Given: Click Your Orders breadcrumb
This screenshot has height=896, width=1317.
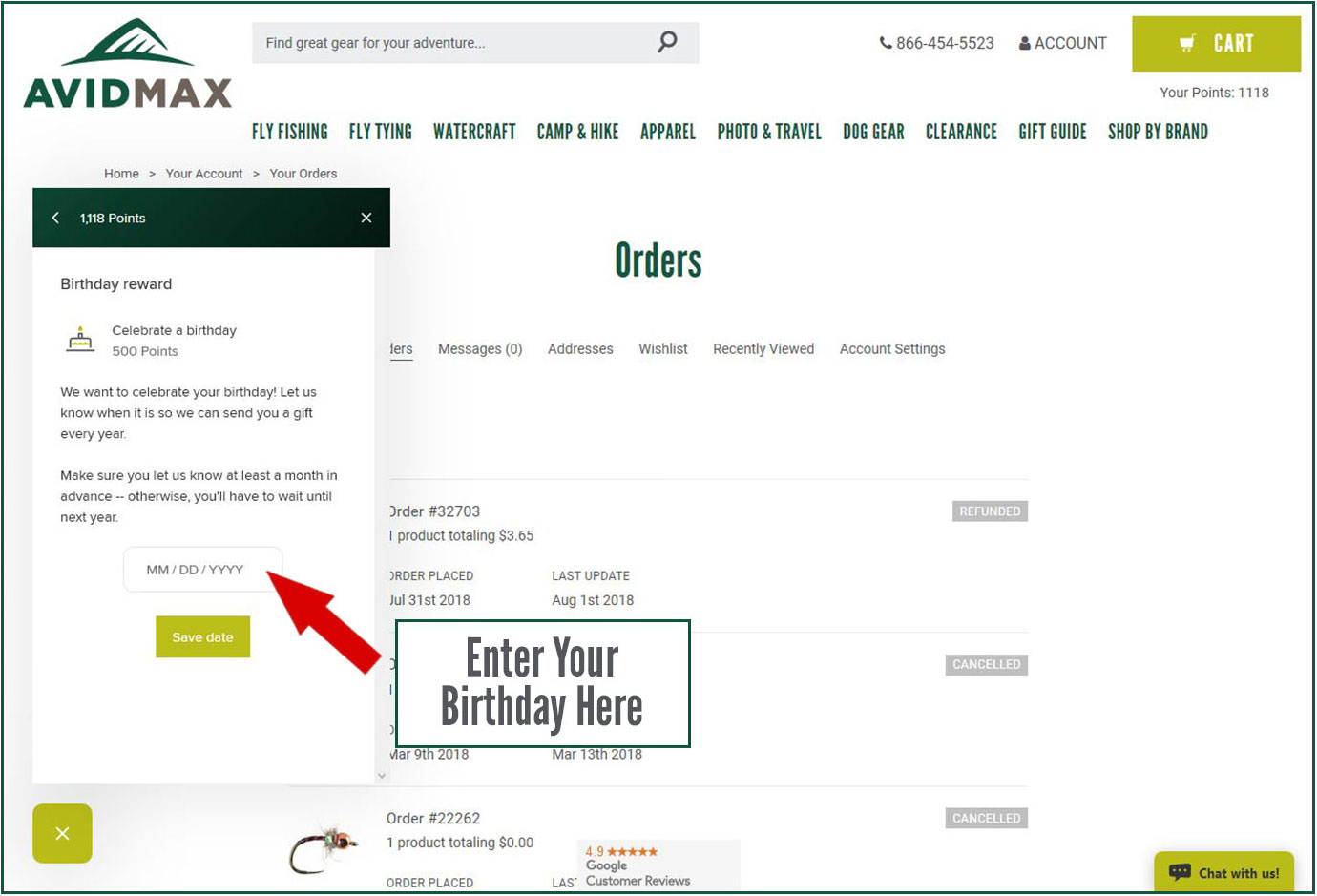Looking at the screenshot, I should click(x=303, y=174).
